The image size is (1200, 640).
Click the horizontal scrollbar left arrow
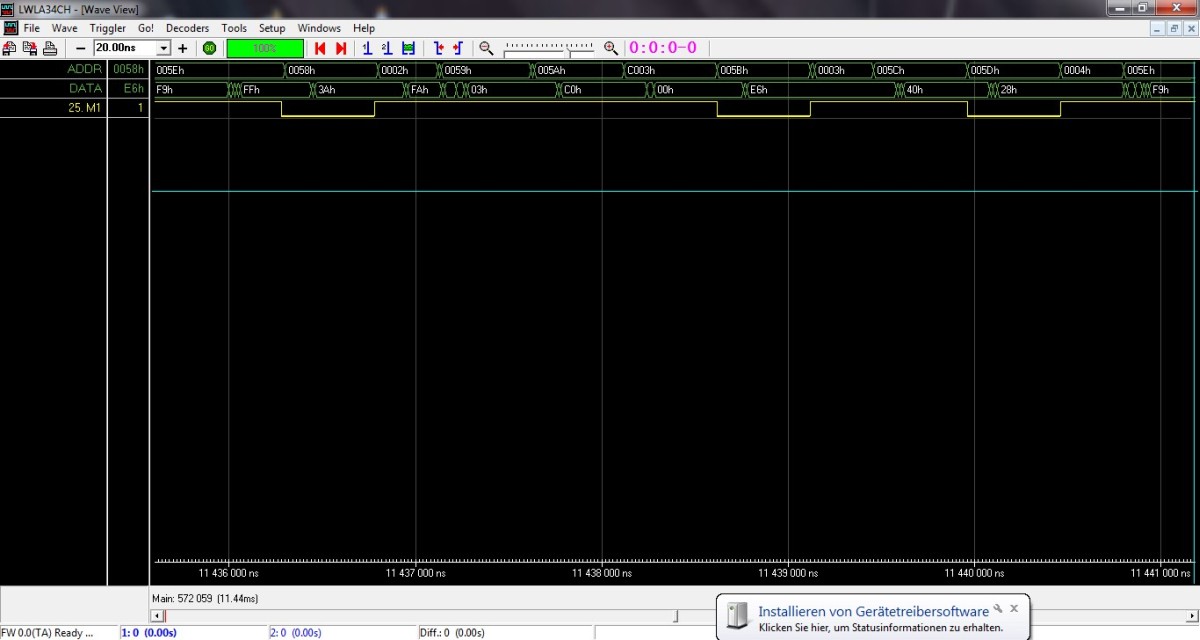click(156, 616)
